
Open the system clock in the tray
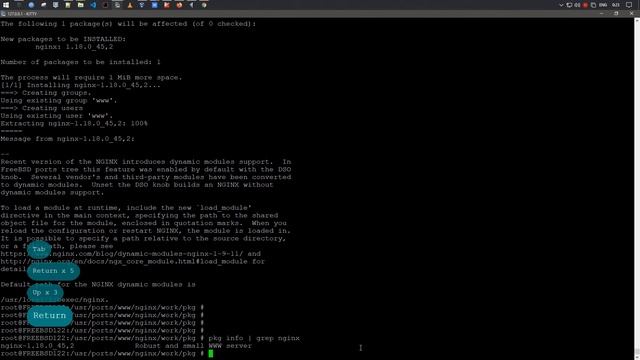click(x=616, y=5)
